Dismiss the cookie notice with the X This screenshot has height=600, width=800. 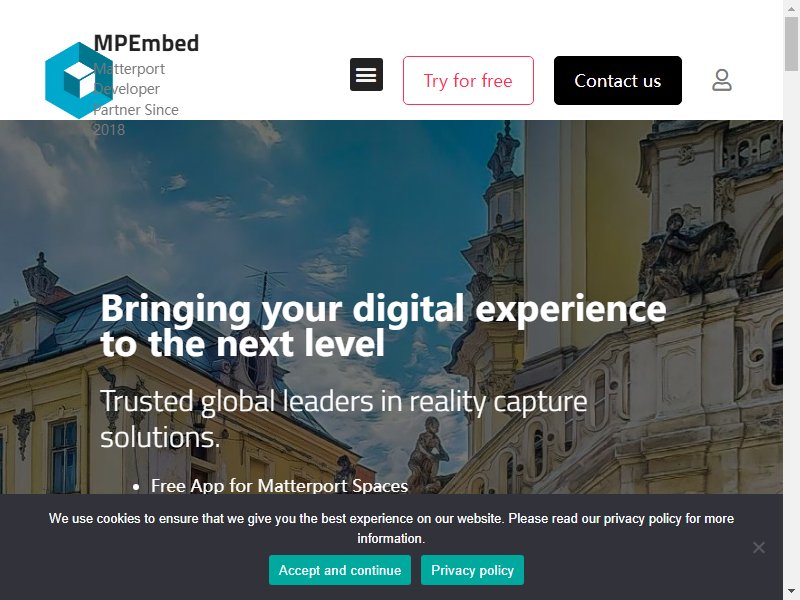759,547
